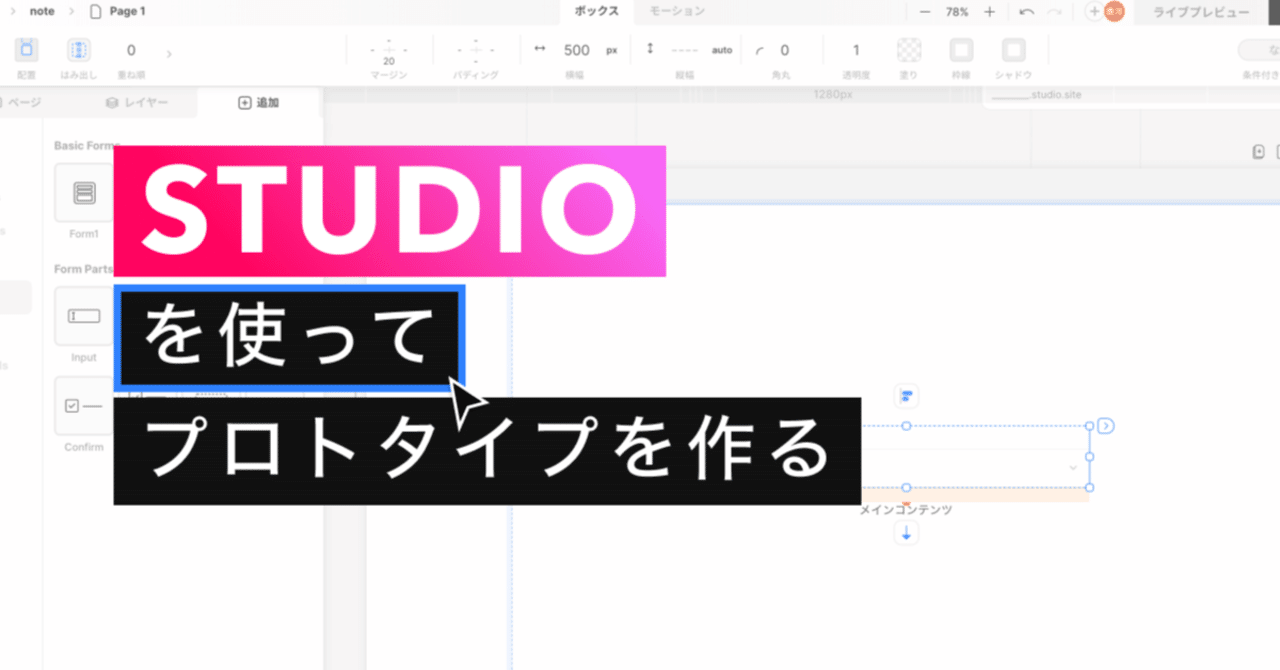Screen dimensions: 1280x670
Task: Click the メインコンテンツ label
Action: (x=906, y=509)
